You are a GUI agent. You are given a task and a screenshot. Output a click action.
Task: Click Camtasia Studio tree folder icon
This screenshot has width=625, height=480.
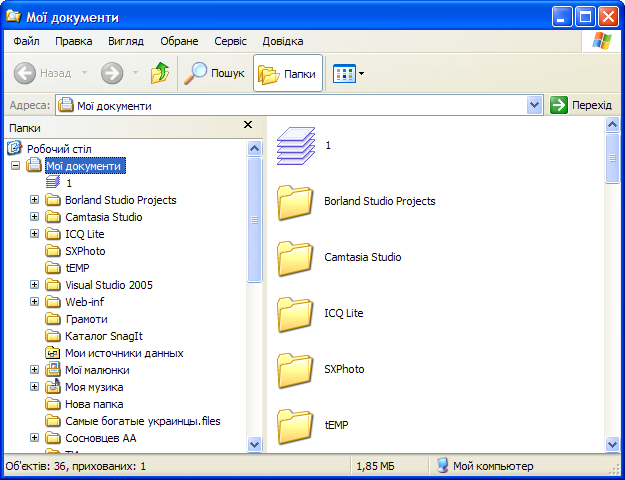tap(53, 217)
